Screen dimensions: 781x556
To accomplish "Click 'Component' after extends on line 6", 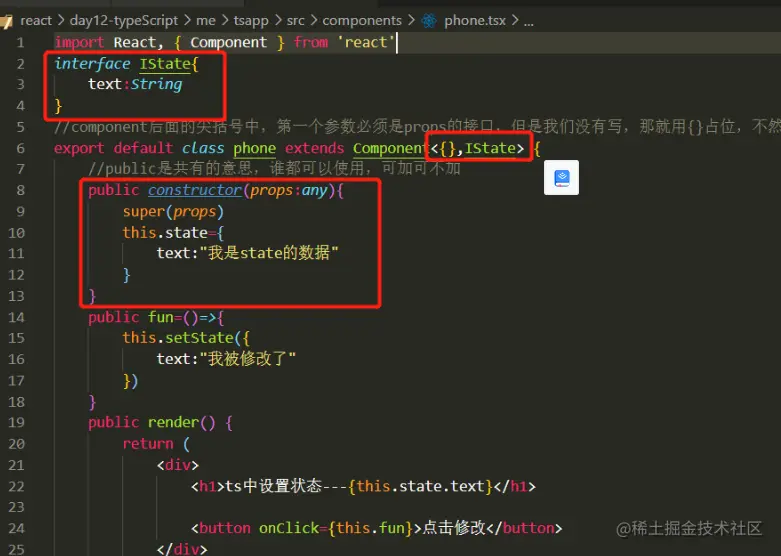I will click(x=390, y=148).
